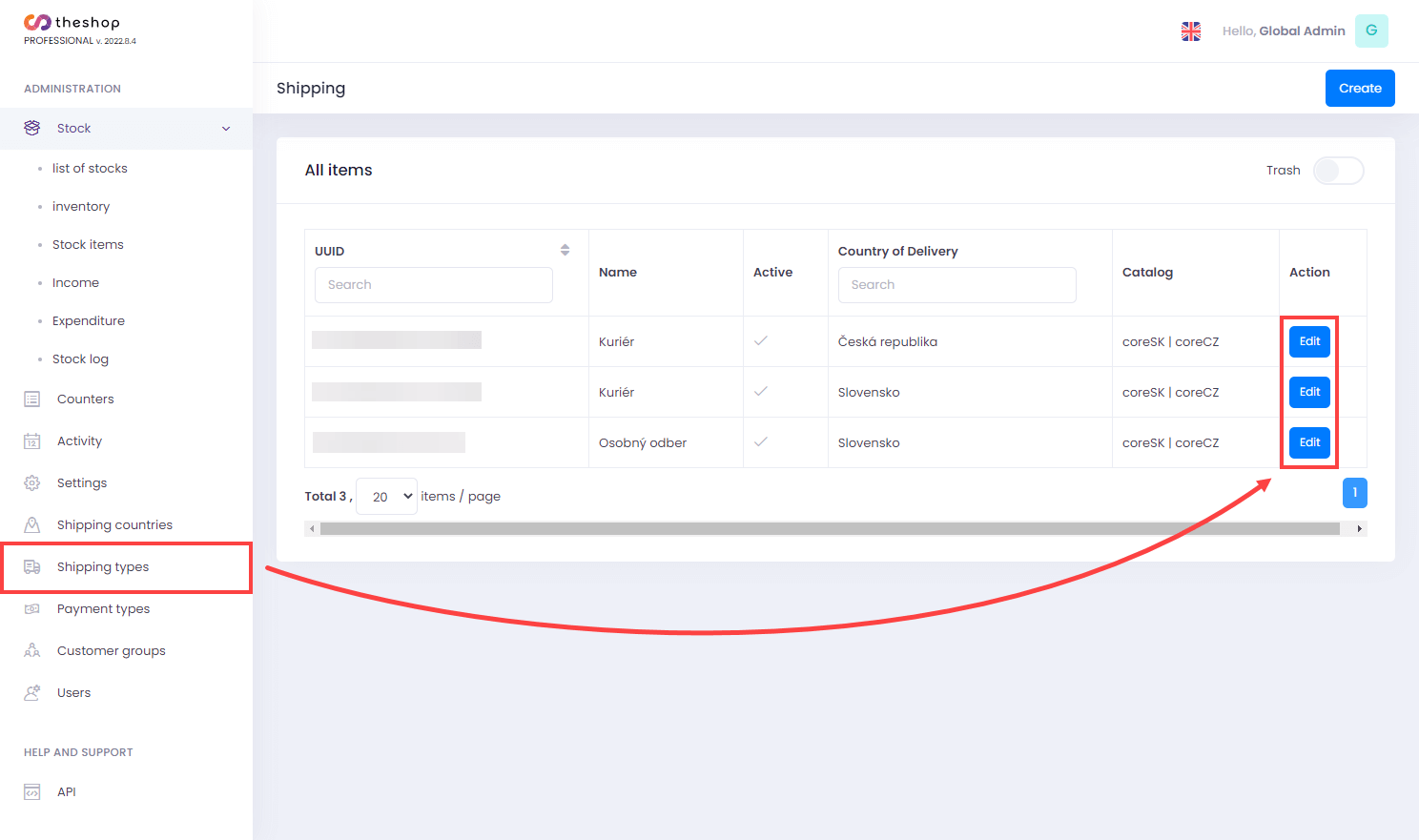
Task: Open inventory submenu item
Action: [x=81, y=207]
